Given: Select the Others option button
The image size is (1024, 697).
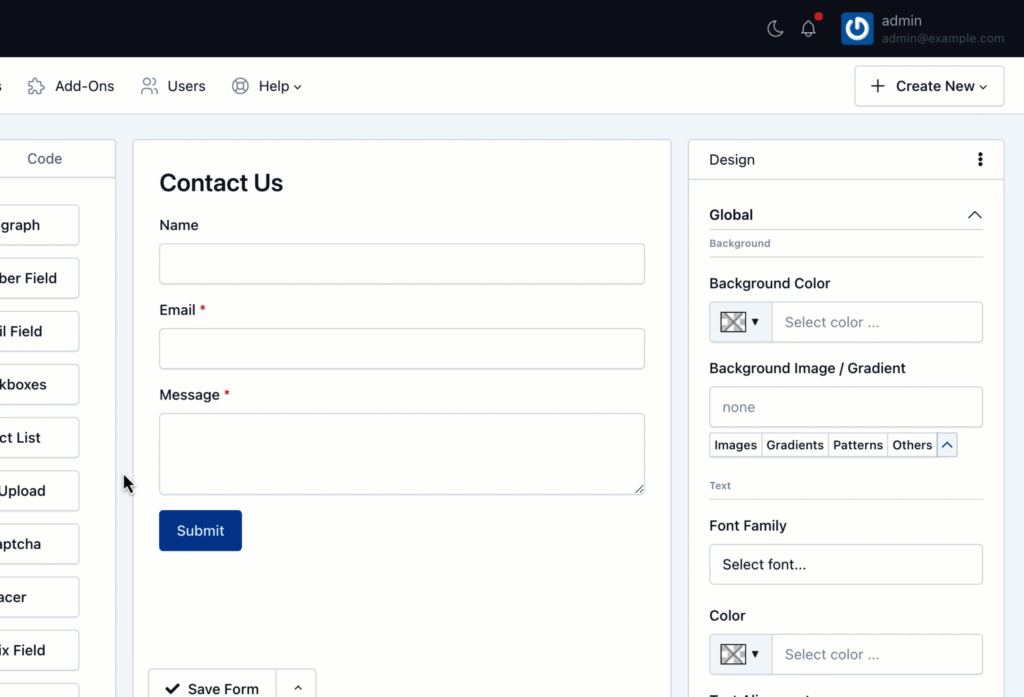Looking at the screenshot, I should point(912,445).
